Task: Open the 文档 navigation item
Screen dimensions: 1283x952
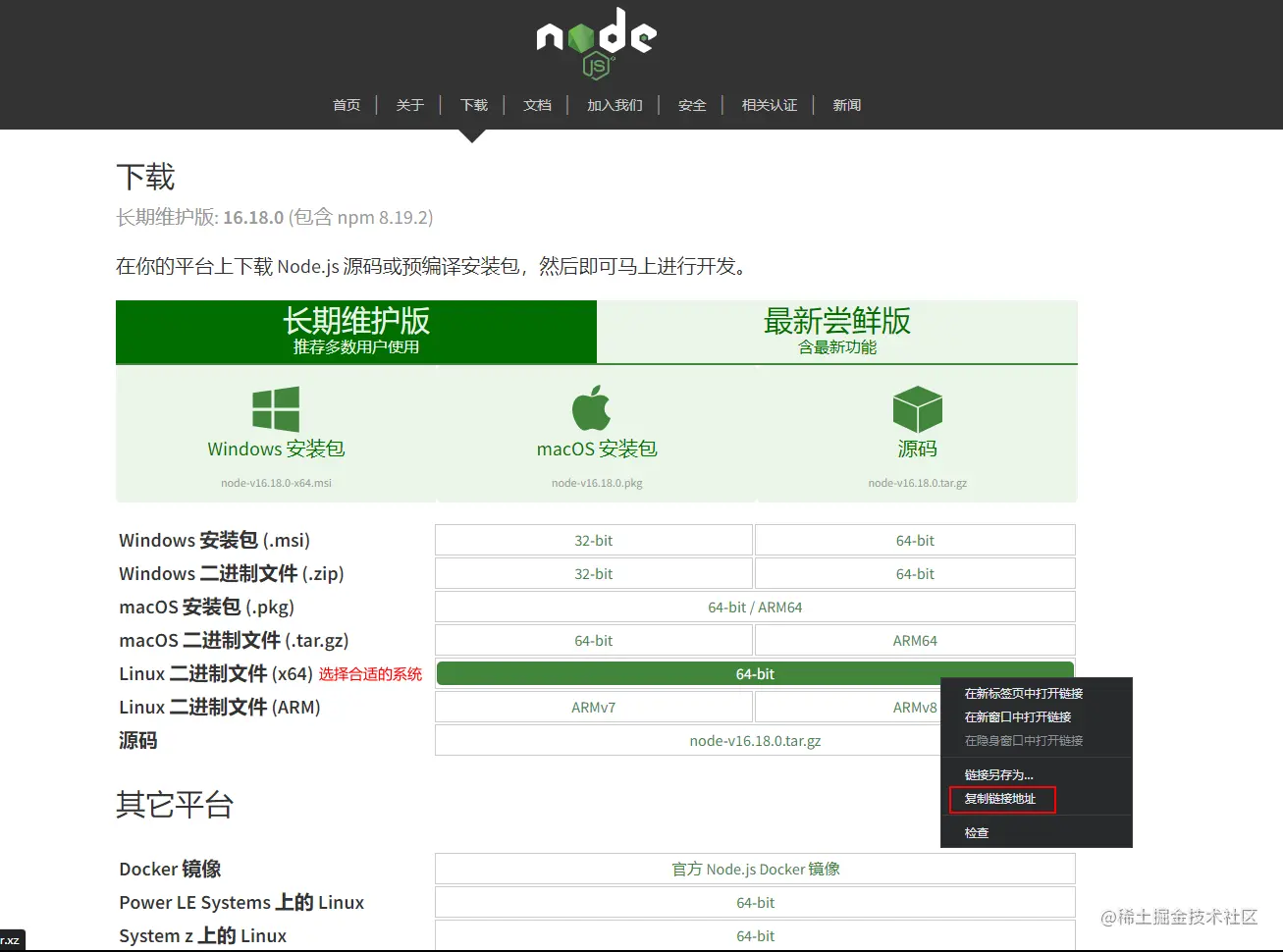Action: click(538, 105)
